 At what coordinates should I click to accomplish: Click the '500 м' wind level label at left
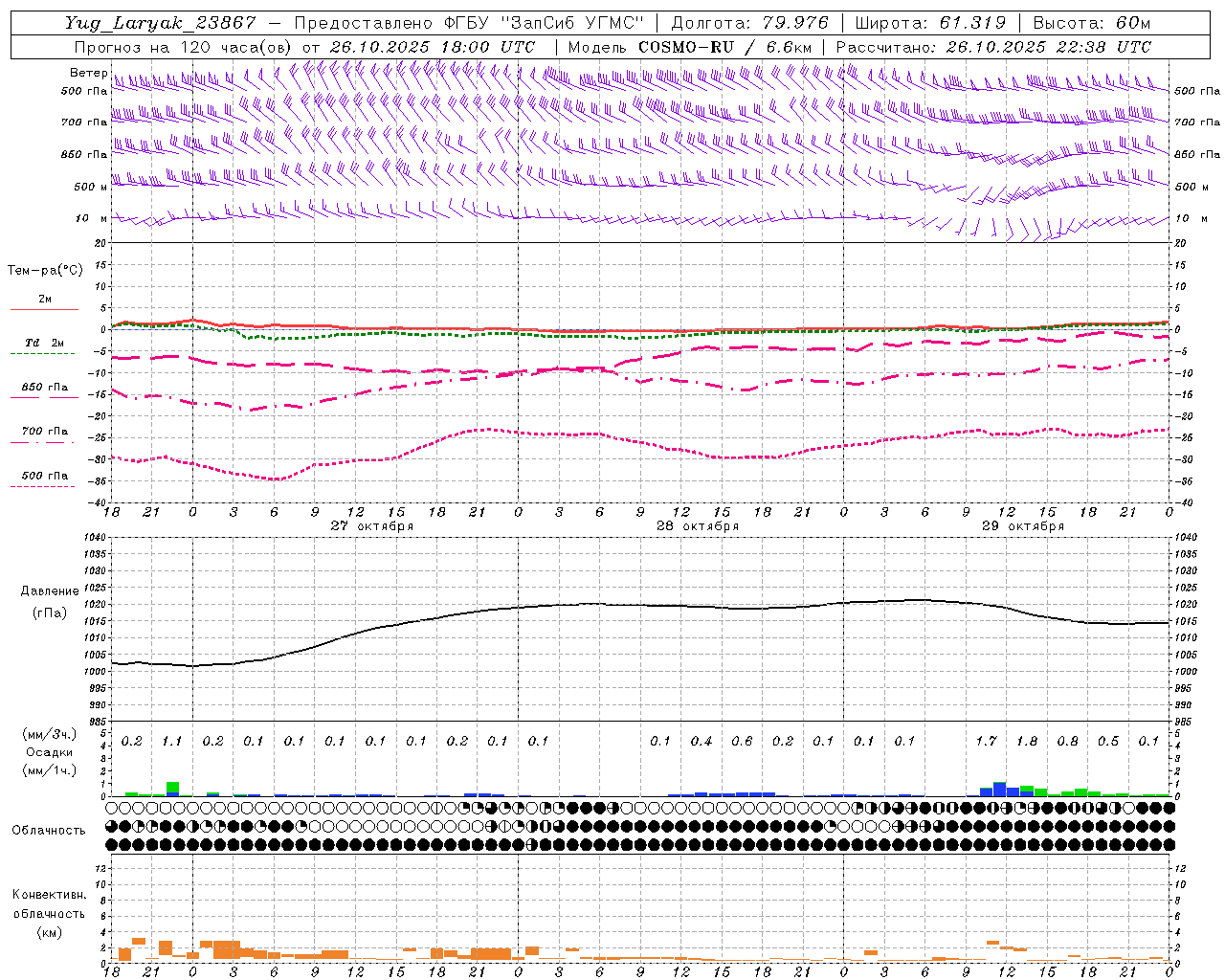click(91, 187)
